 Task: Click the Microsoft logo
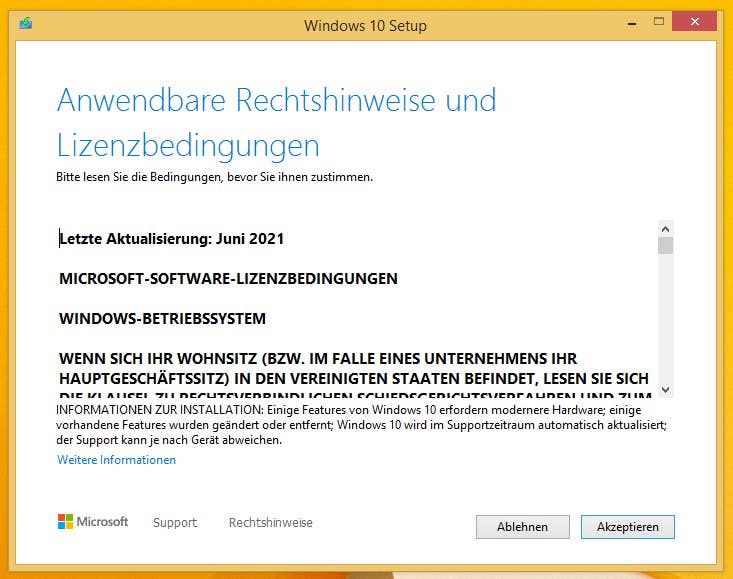click(x=93, y=522)
